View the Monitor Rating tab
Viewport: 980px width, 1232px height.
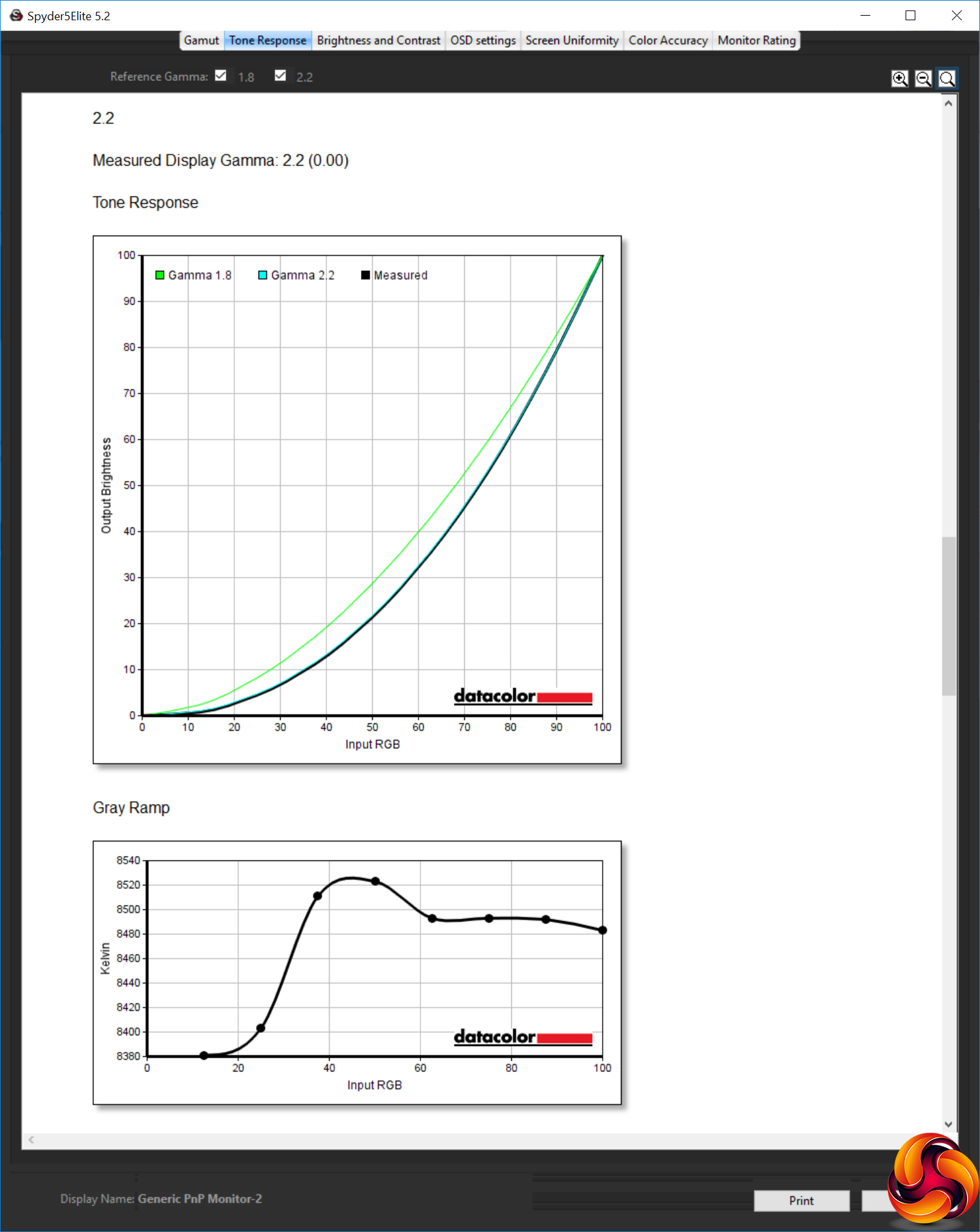point(757,40)
